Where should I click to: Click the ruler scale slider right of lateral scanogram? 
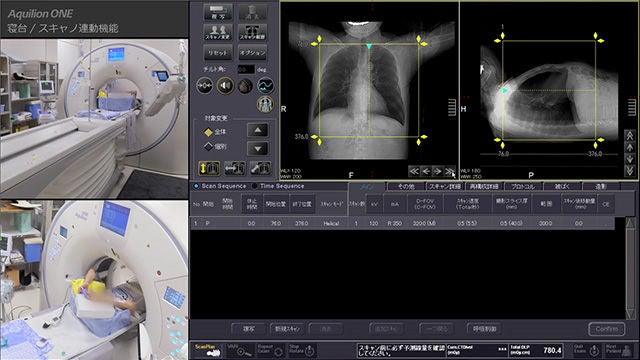coord(631,107)
